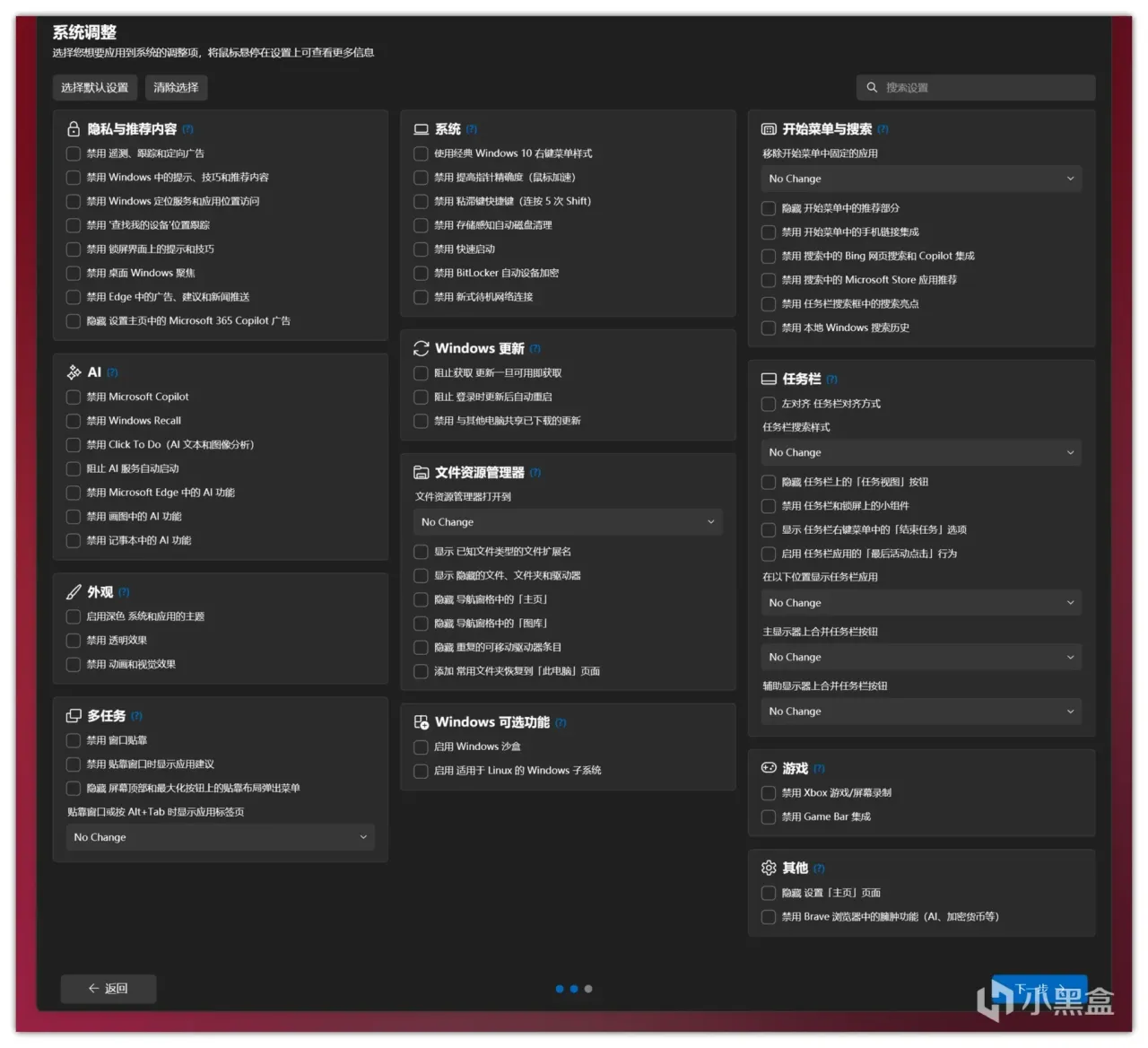Click the help icon beside 隐私与推荐内容
The image size is (1148, 1048).
(187, 129)
